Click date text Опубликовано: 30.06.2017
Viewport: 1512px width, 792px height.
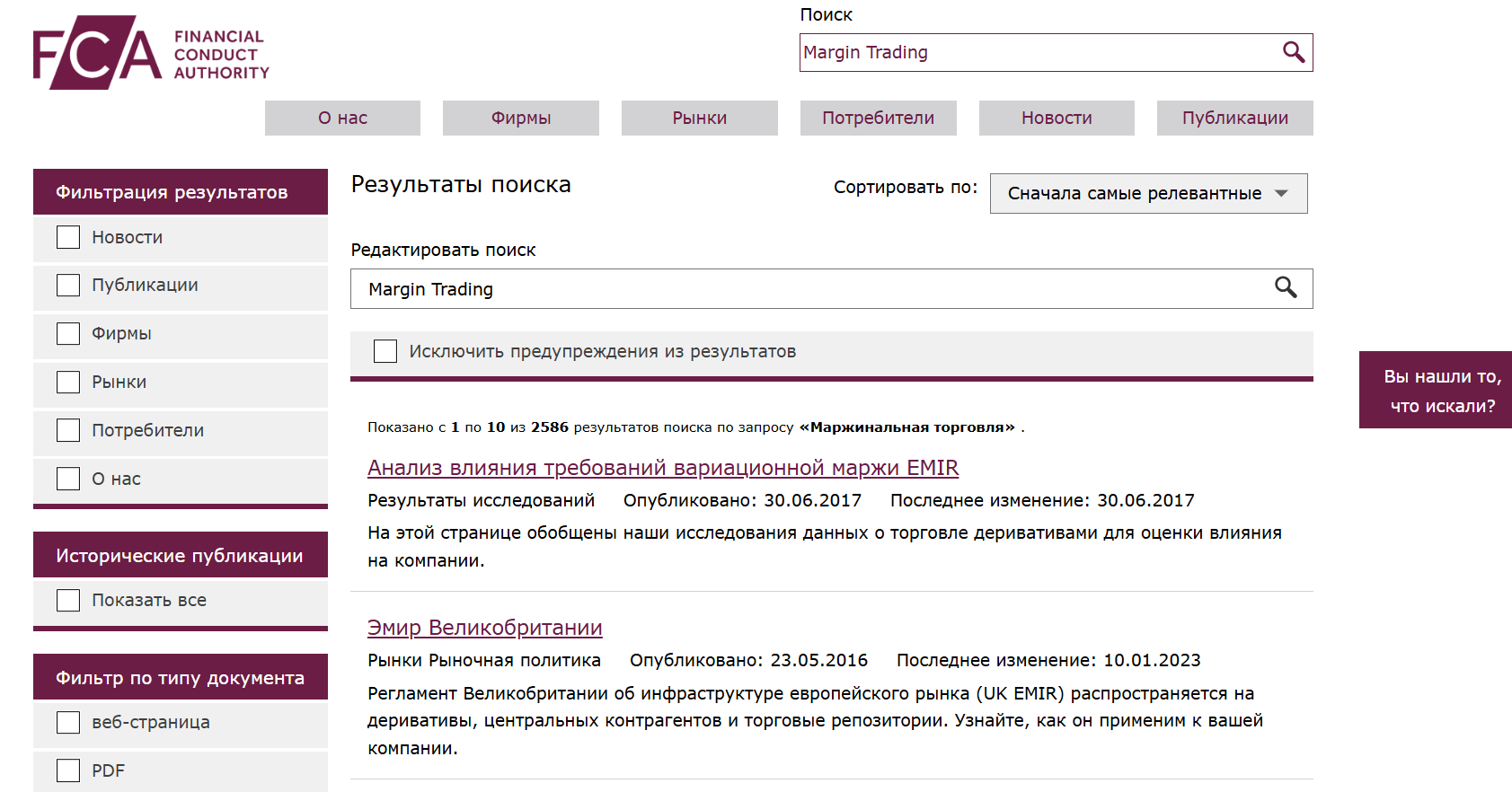(742, 500)
